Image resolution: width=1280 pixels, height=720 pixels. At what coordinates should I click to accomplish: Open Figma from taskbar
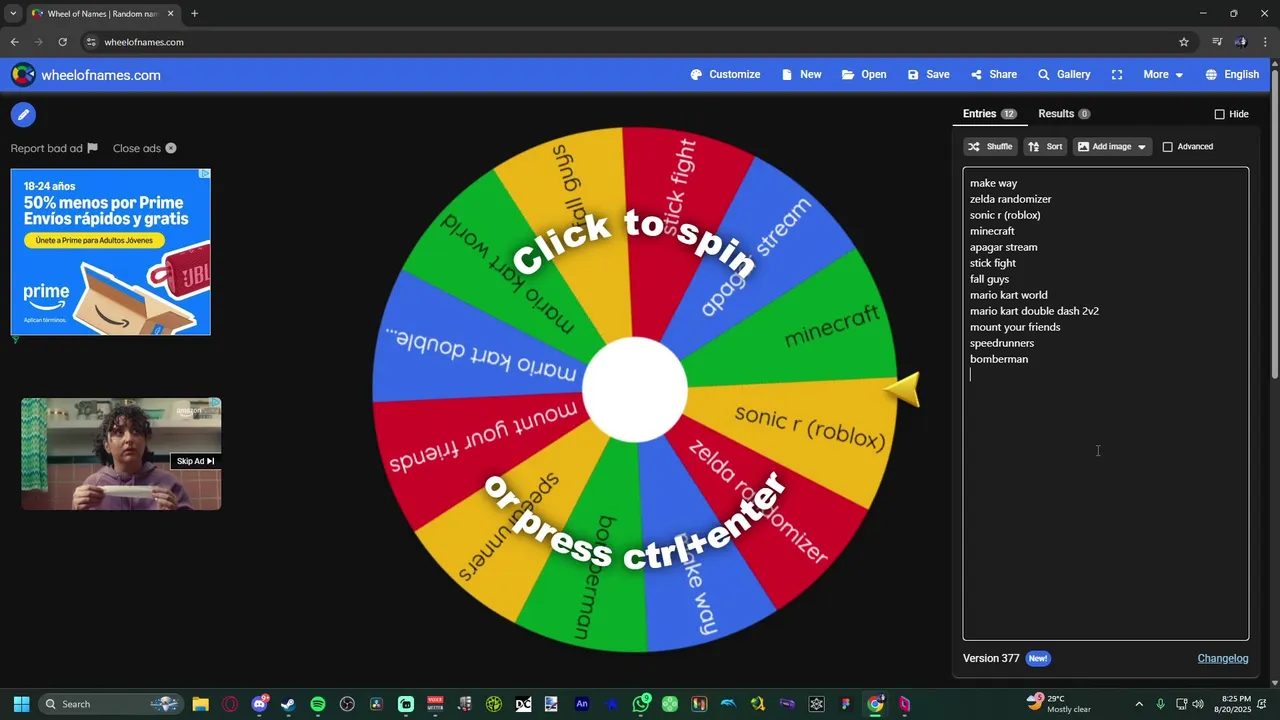tap(846, 704)
